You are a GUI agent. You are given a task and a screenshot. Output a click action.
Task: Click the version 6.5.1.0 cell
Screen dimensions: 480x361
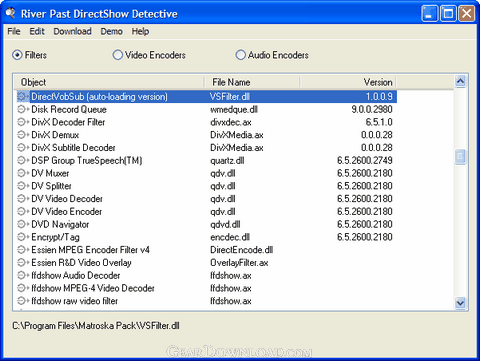click(x=379, y=122)
